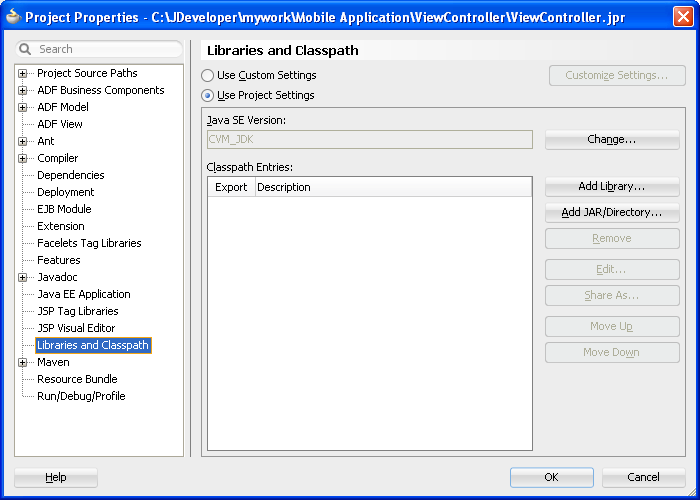
Task: Click the Edit... button
Action: coord(612,270)
